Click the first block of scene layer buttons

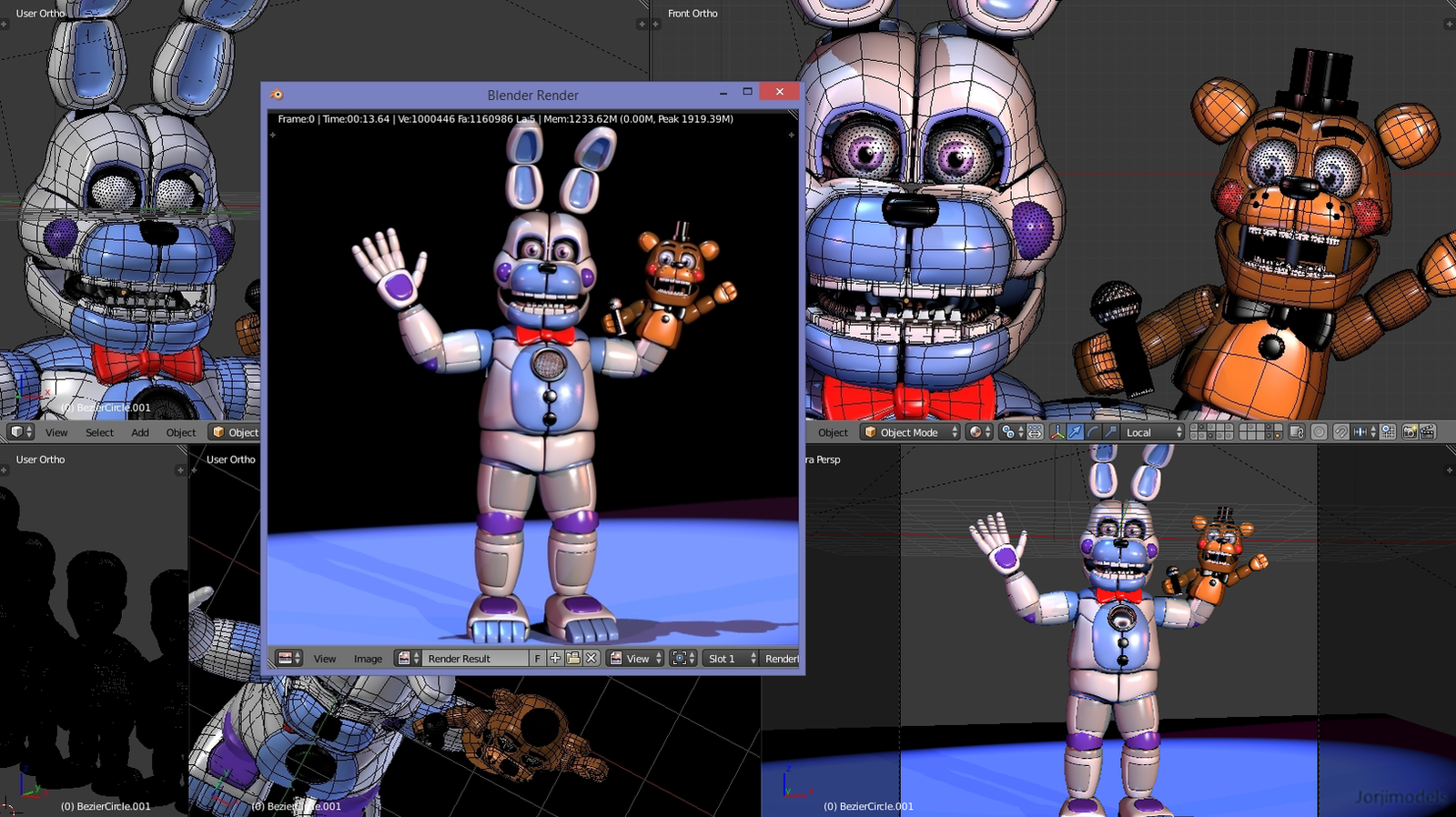[1211, 432]
